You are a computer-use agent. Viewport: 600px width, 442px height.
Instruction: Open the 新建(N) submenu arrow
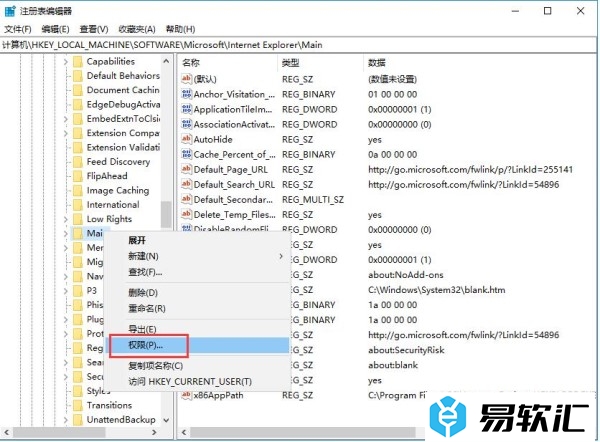pos(281,256)
